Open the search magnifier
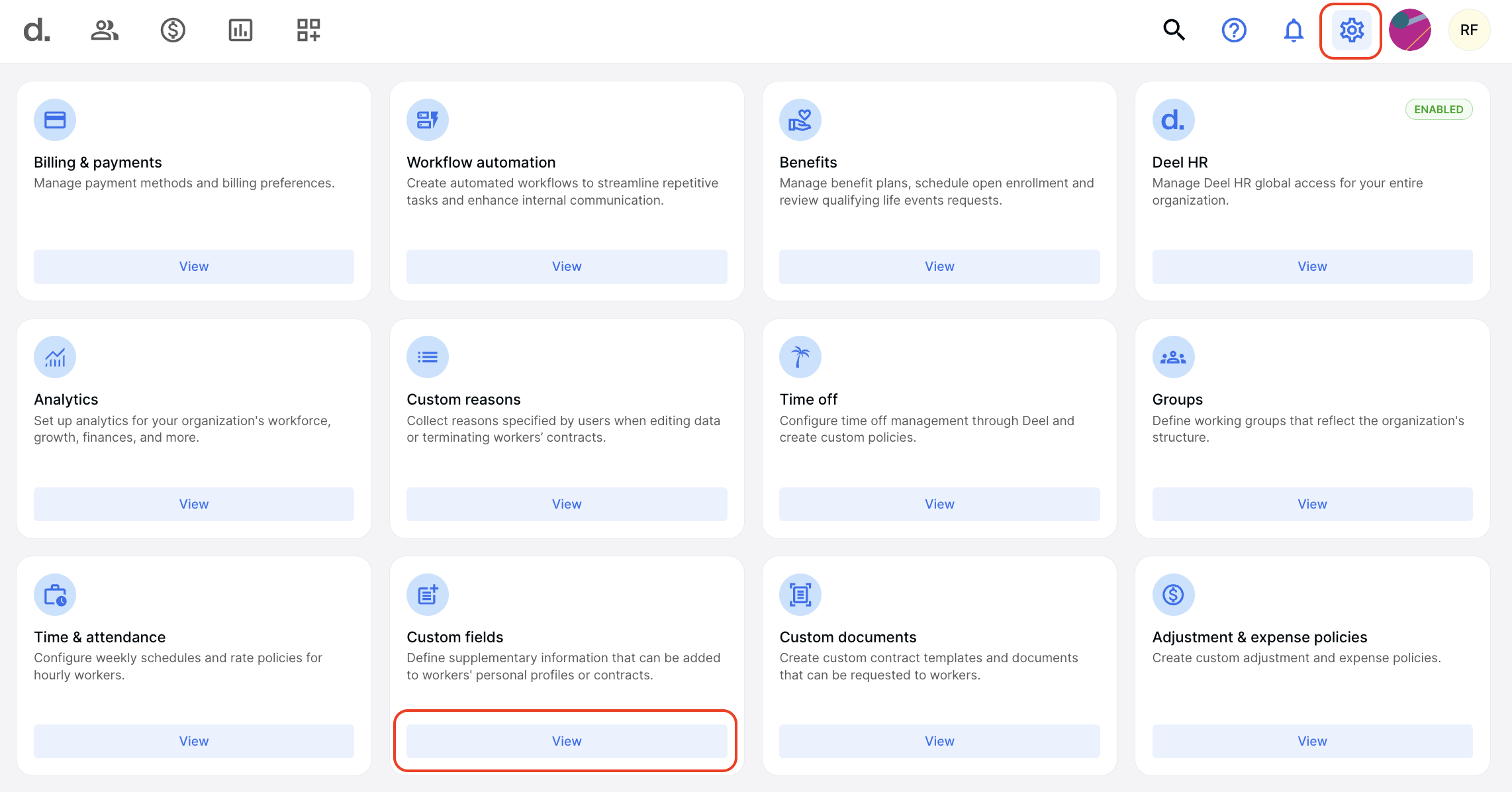 pos(1173,30)
